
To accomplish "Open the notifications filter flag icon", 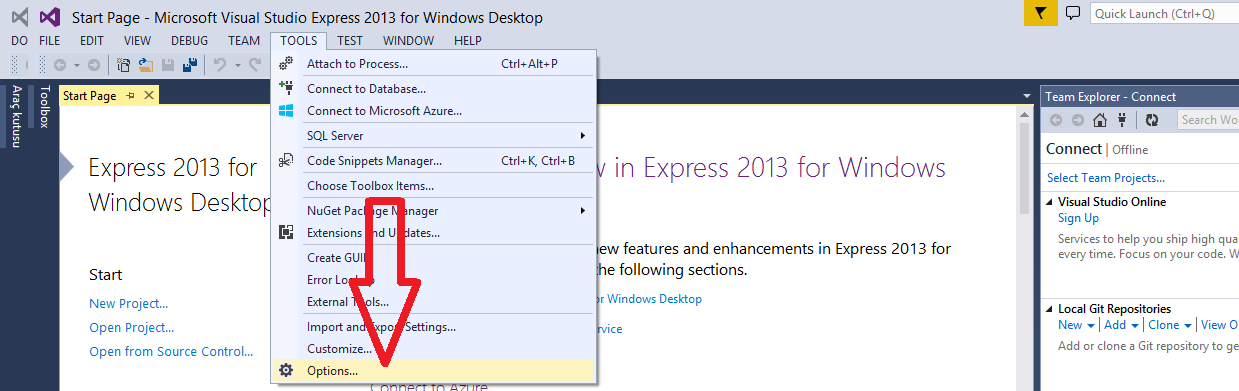I will point(1040,13).
